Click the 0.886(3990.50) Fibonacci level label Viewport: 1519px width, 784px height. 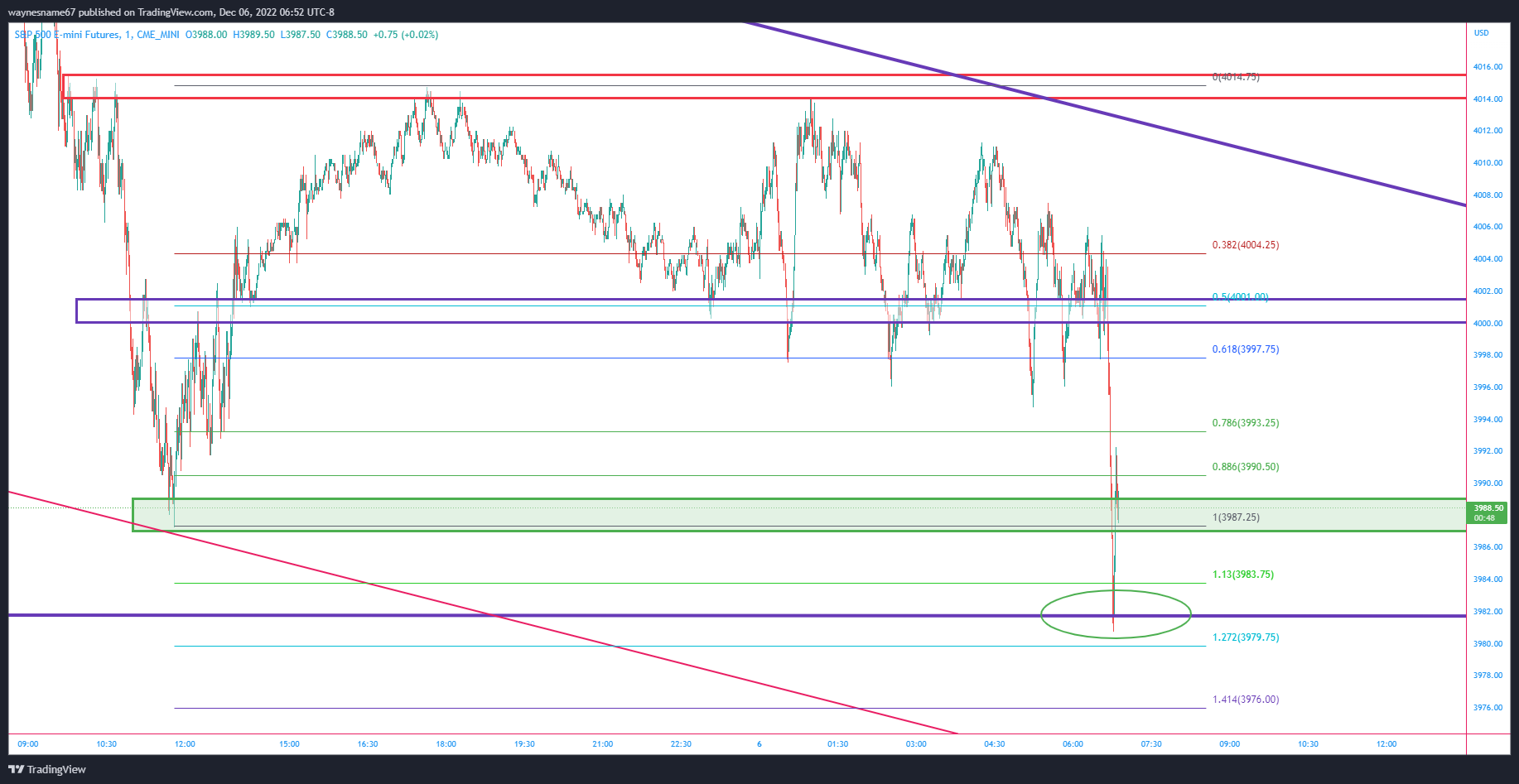1245,467
